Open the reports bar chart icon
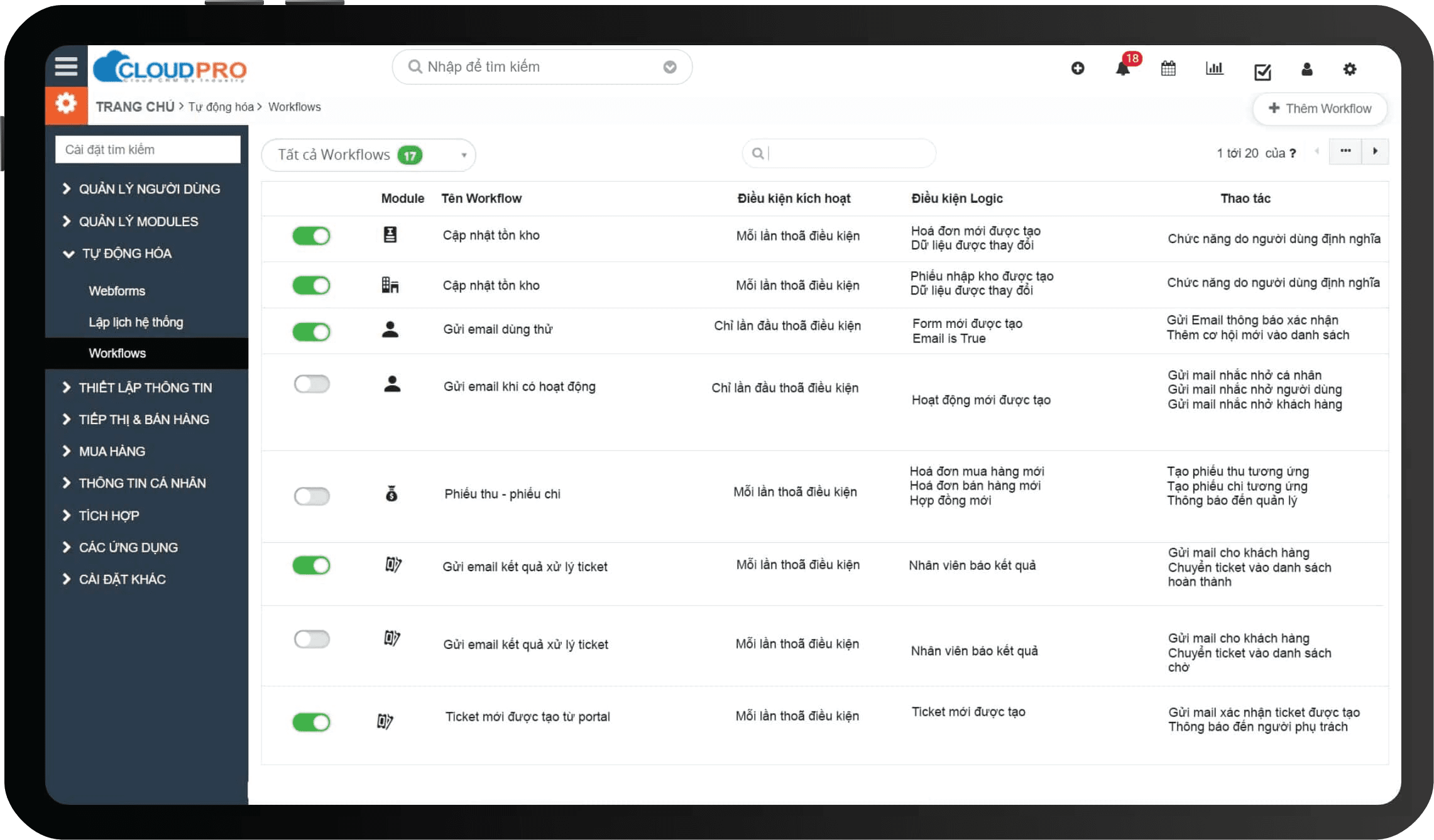1434x840 pixels. click(x=1214, y=68)
